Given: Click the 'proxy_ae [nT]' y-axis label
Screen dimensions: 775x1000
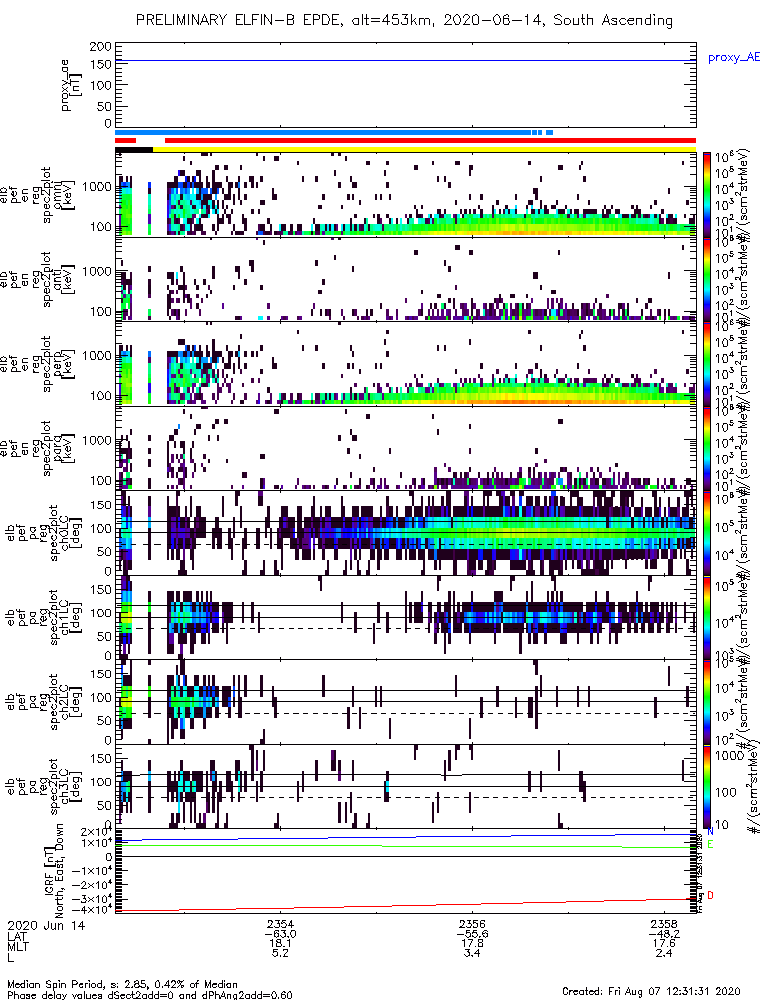Looking at the screenshot, I should pos(72,85).
